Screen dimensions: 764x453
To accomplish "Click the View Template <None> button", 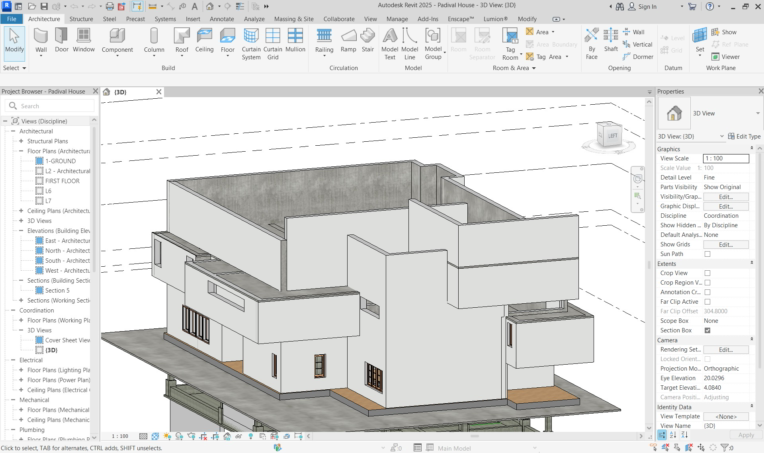I will (726, 416).
